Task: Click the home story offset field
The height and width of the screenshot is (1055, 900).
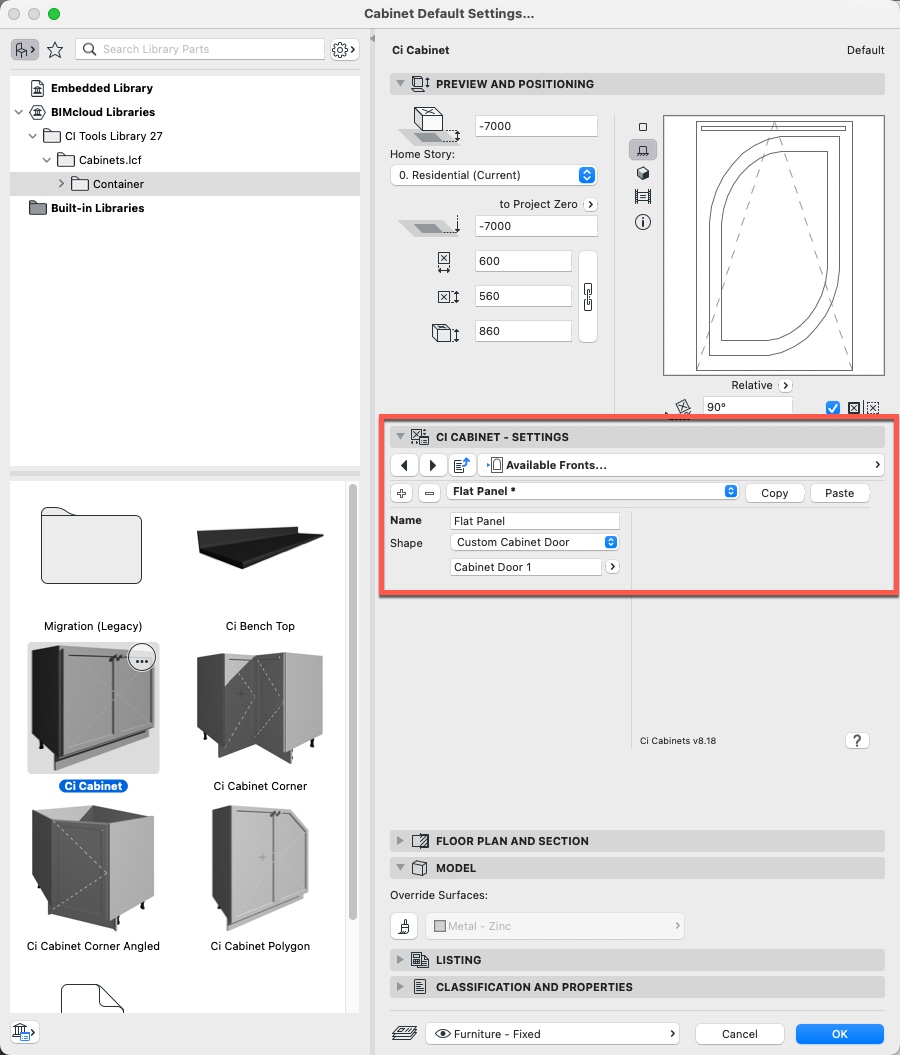Action: coord(536,126)
